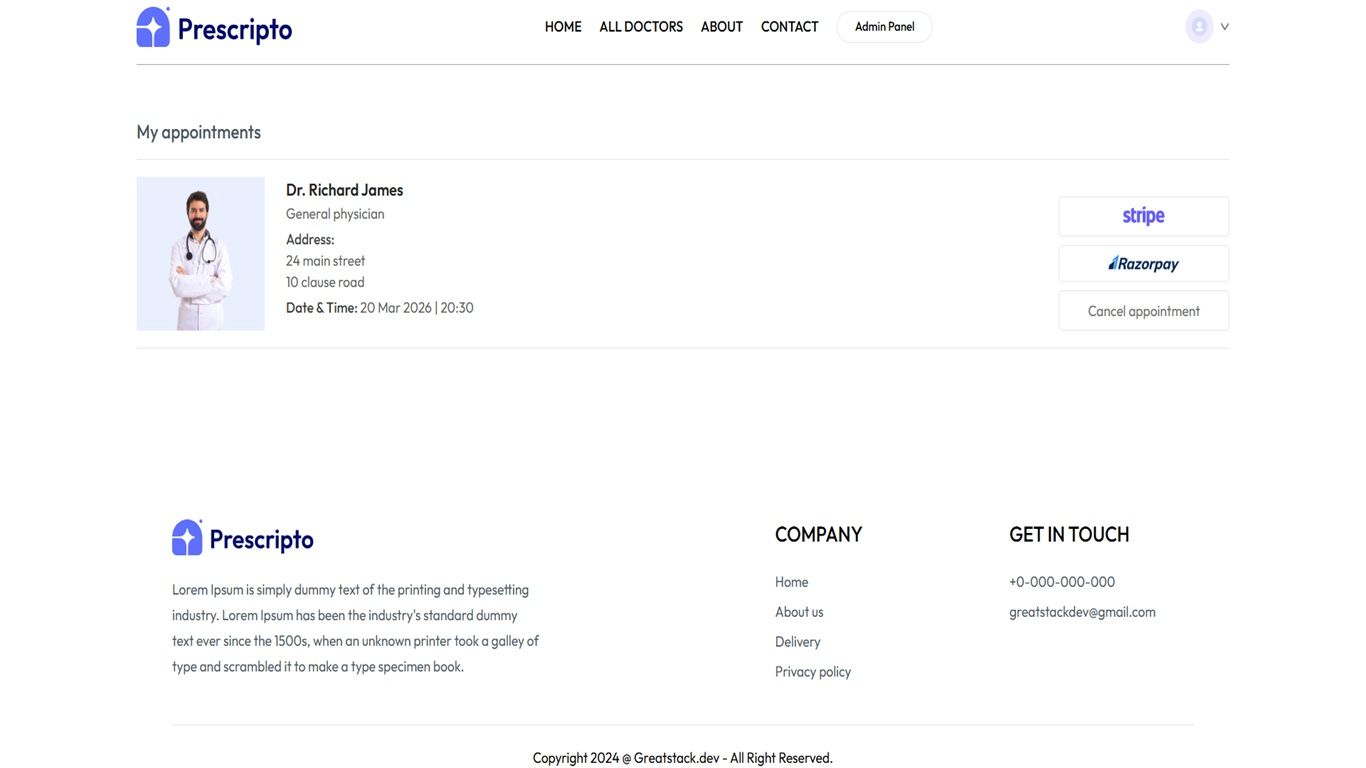This screenshot has height=768, width=1366.
Task: Click Dr. Richard James's photo thumbnail
Action: (x=200, y=254)
